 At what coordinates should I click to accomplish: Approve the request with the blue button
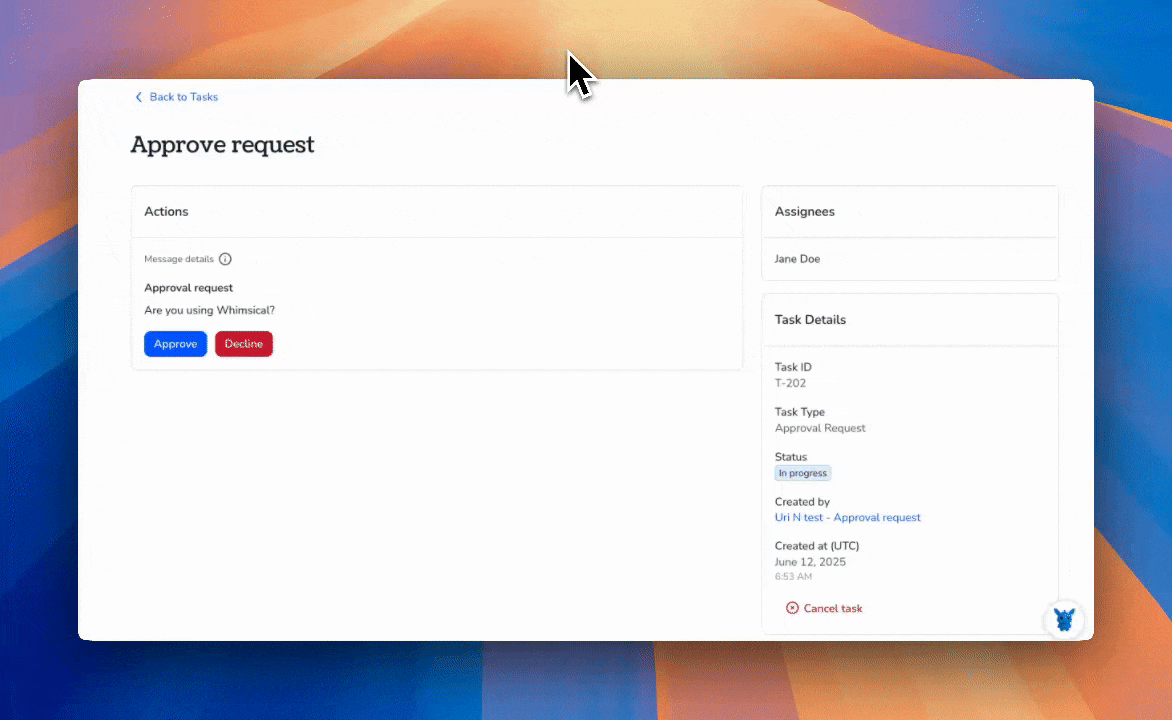(176, 344)
